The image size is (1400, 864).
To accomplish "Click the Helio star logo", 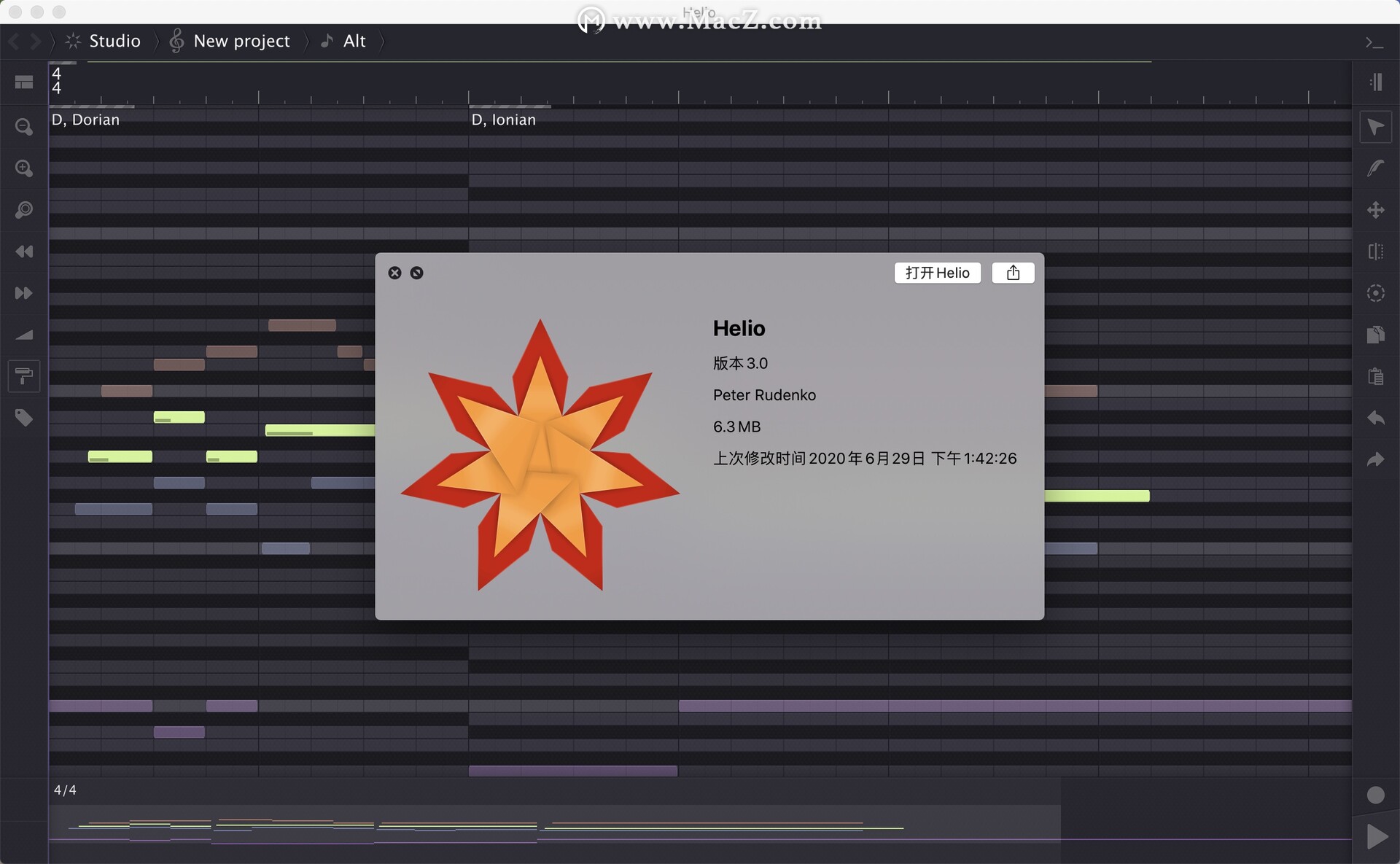I will [x=540, y=456].
